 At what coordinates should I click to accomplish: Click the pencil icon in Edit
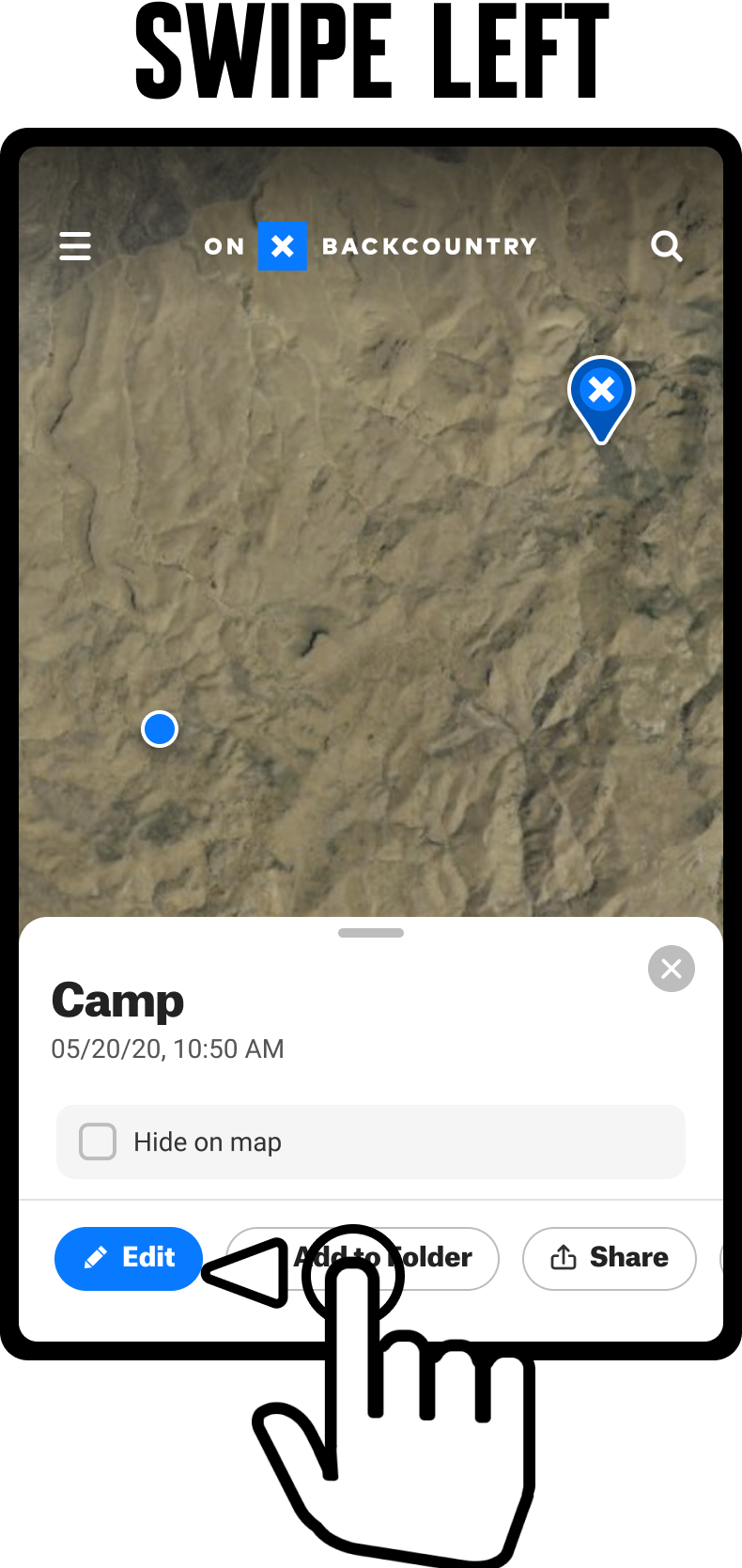(96, 1258)
